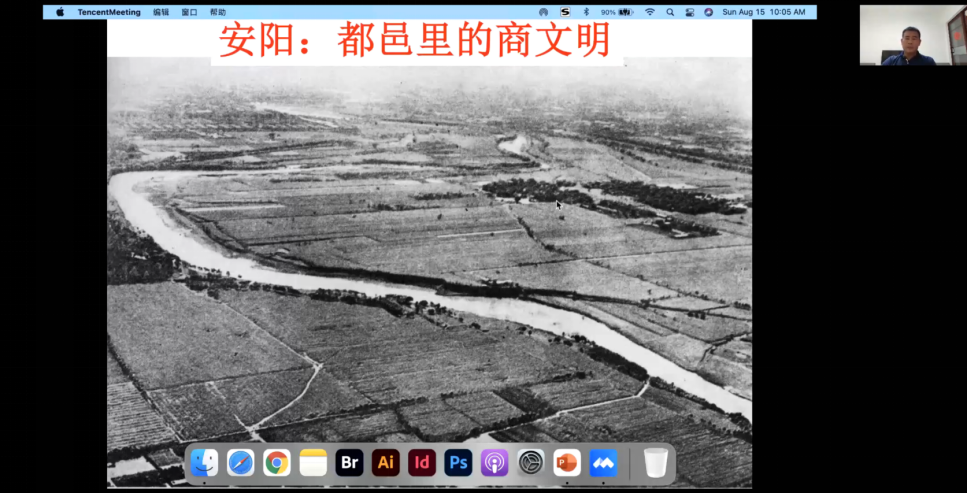Viewport: 968px width, 494px height.
Task: Click the Wi-Fi status icon
Action: coord(650,12)
